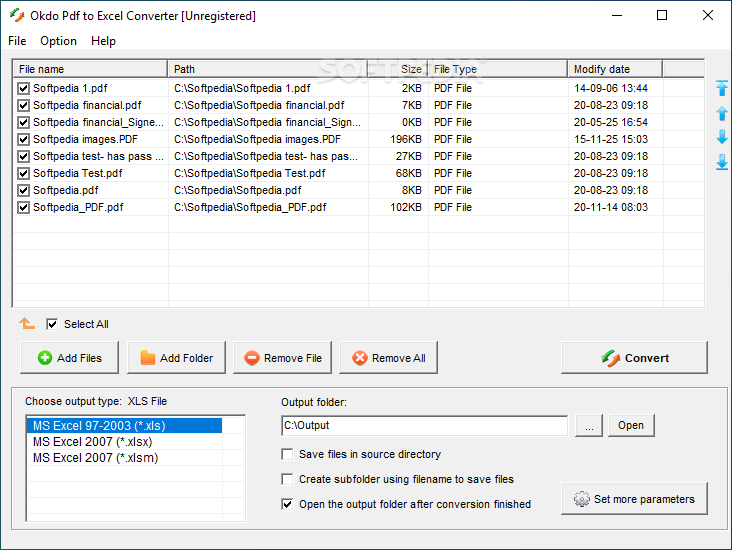Click the move-to-top arrow icon

(x=722, y=88)
